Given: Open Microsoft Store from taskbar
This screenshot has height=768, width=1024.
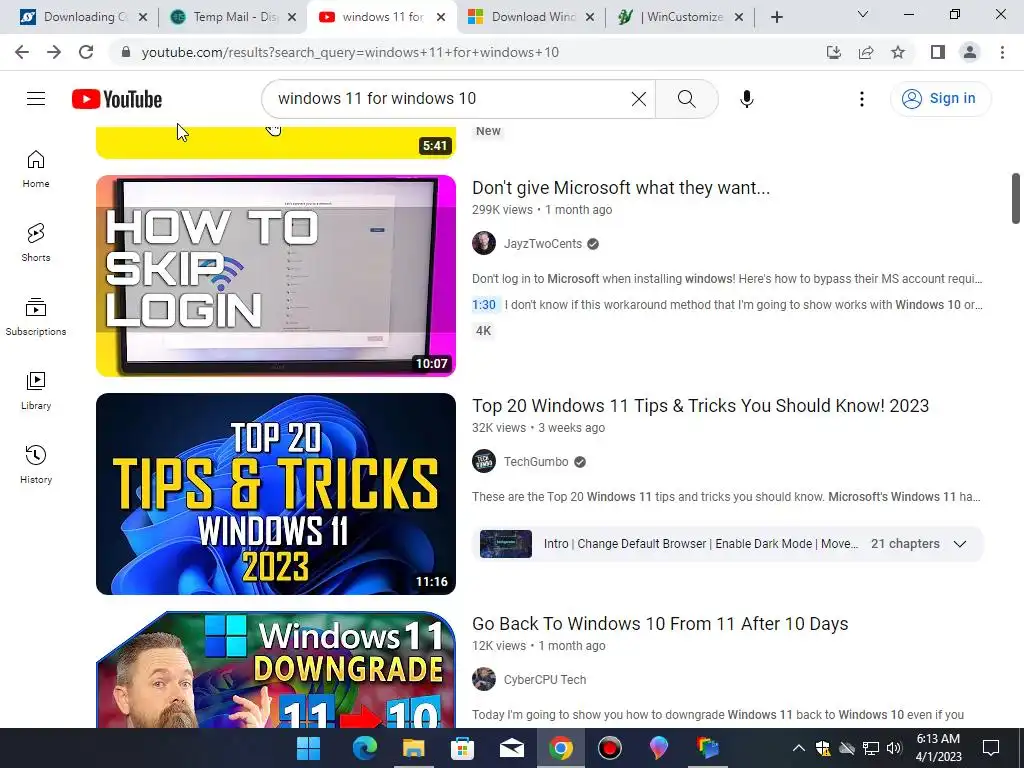Looking at the screenshot, I should (x=462, y=748).
